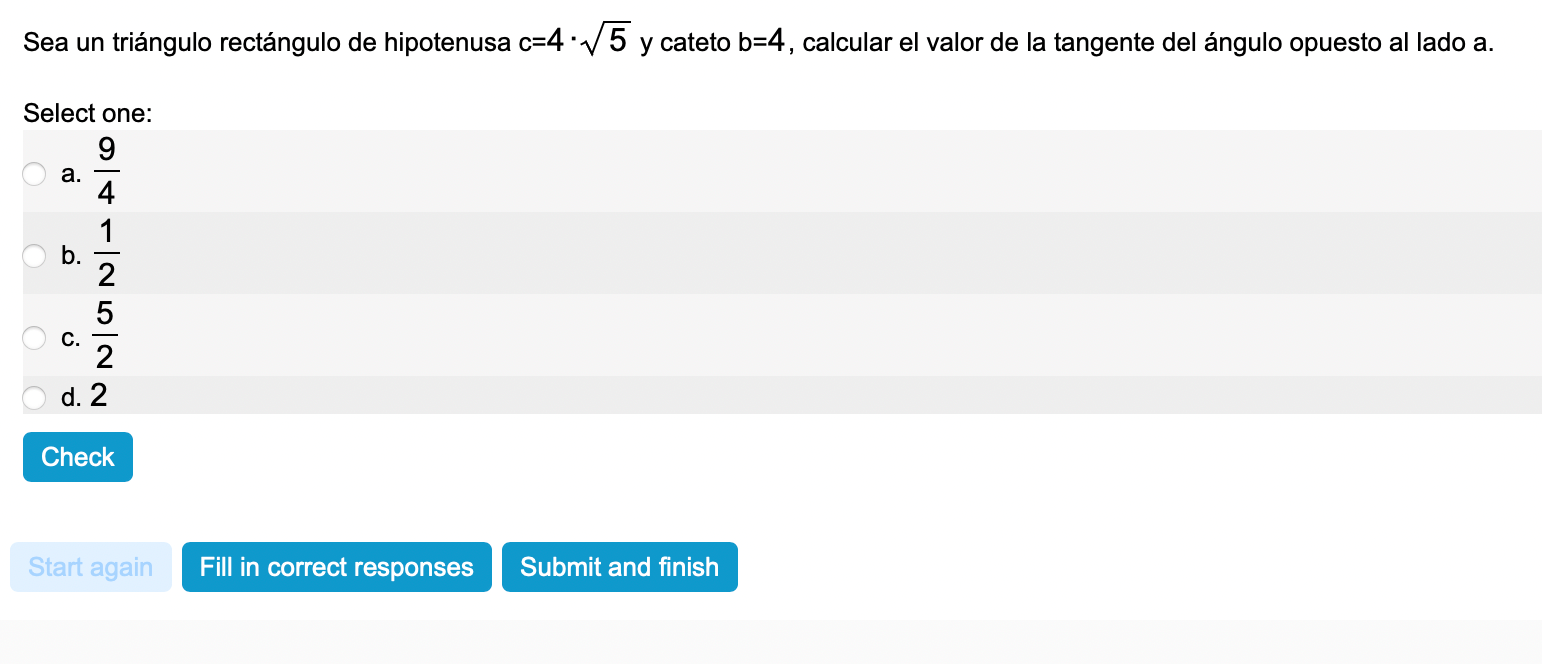Select the radio button for option a
This screenshot has height=664, width=1542.
tap(34, 174)
